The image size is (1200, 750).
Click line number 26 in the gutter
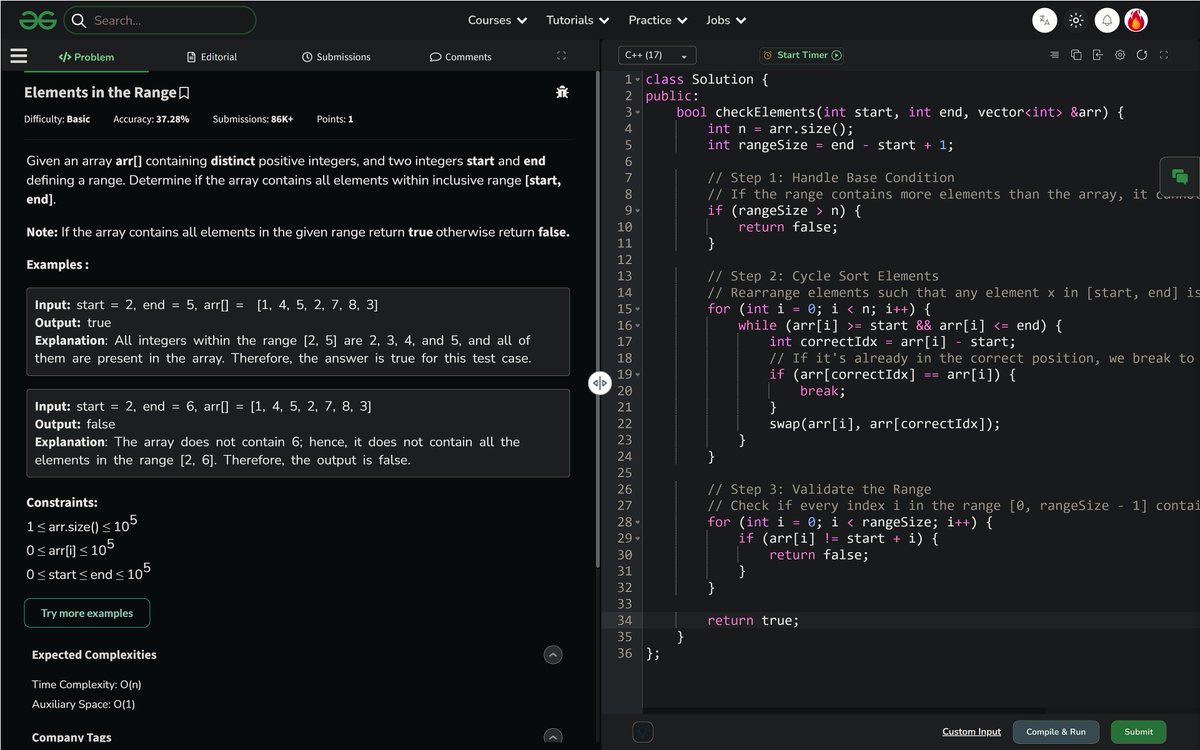(x=624, y=489)
